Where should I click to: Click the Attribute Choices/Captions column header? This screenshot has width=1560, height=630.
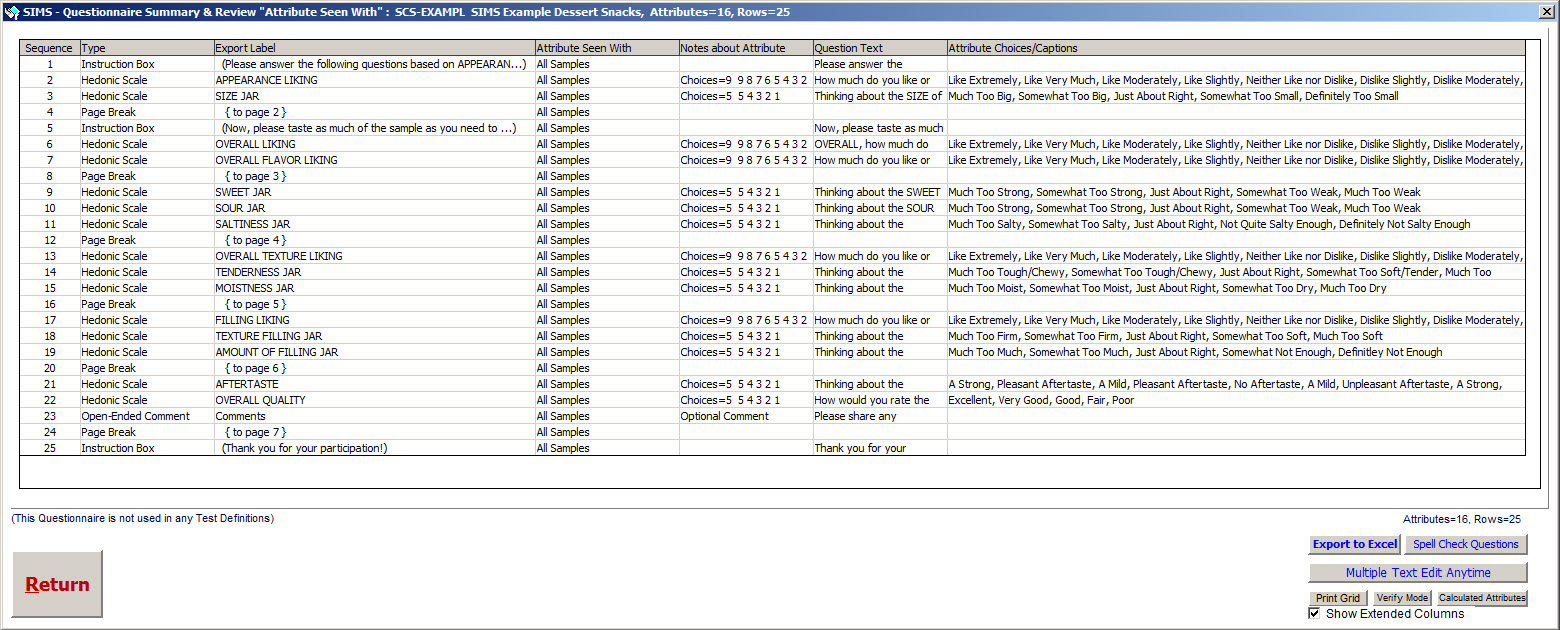click(x=1235, y=48)
